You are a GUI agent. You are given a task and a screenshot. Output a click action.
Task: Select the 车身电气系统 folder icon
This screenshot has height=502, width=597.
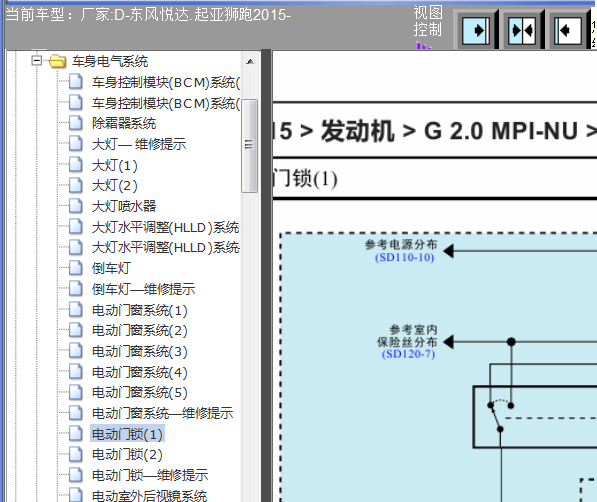[x=57, y=61]
